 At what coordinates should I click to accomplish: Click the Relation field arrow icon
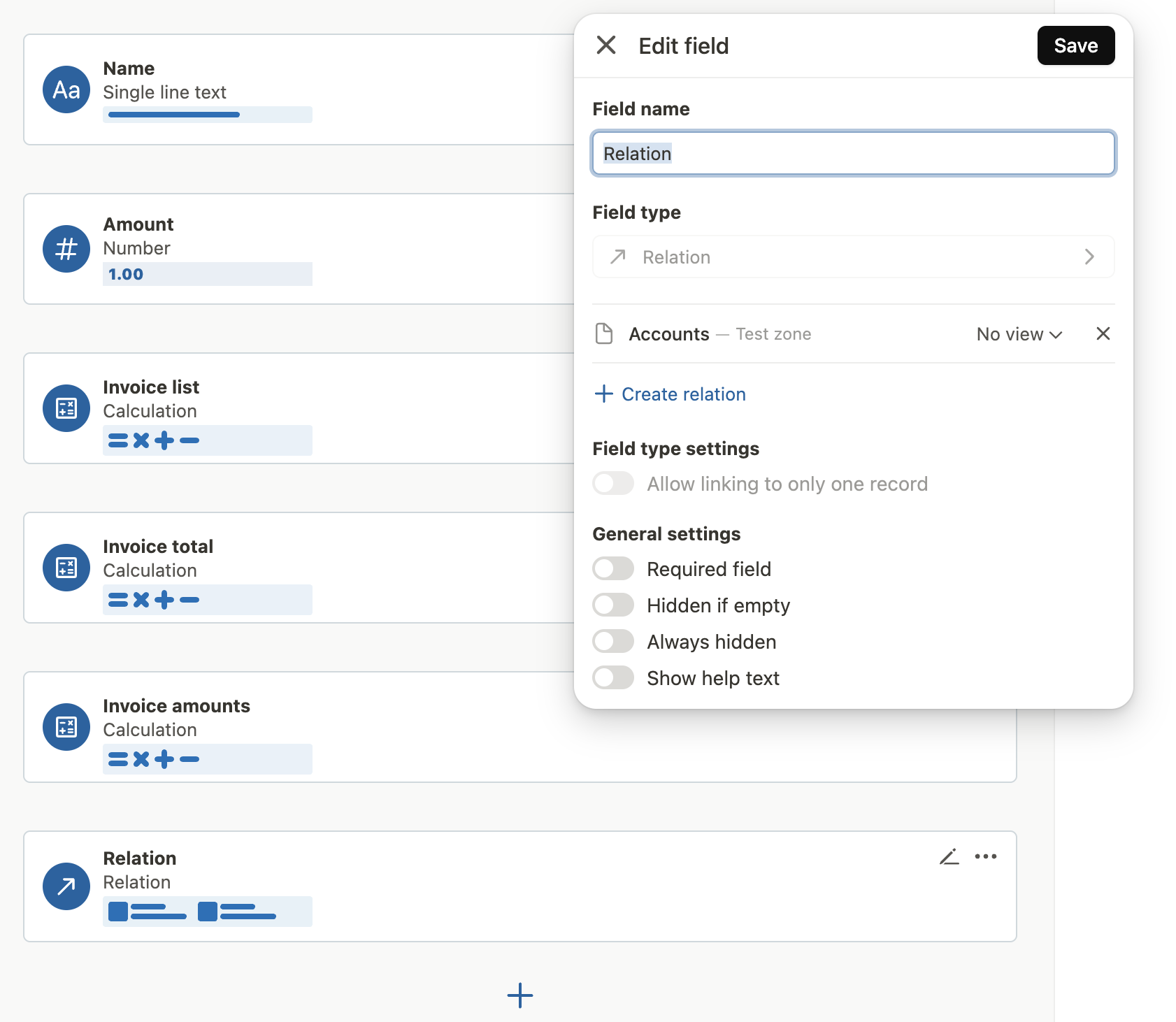click(x=66, y=886)
